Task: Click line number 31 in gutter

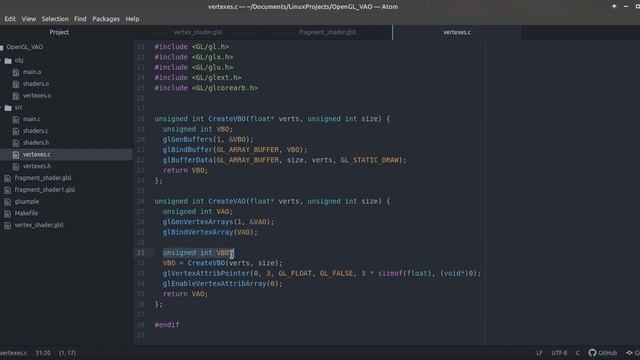Action: (x=140, y=253)
